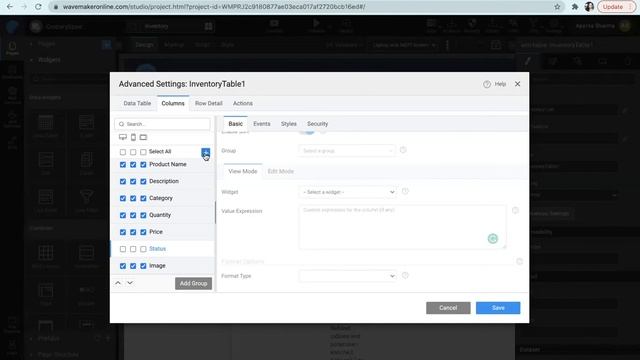640x360 pixels.
Task: Select the Columns tab
Action: [x=173, y=103]
